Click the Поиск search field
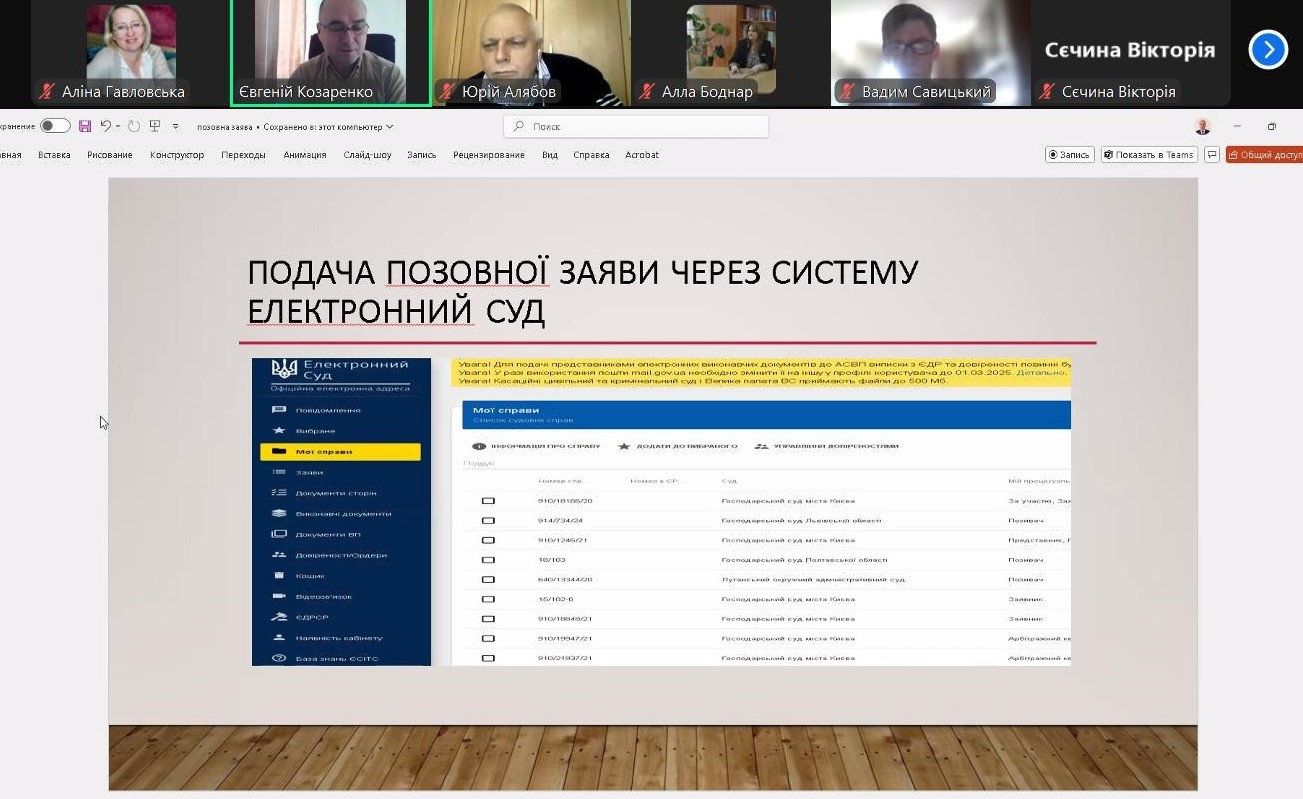Image resolution: width=1303 pixels, height=799 pixels. (x=636, y=127)
